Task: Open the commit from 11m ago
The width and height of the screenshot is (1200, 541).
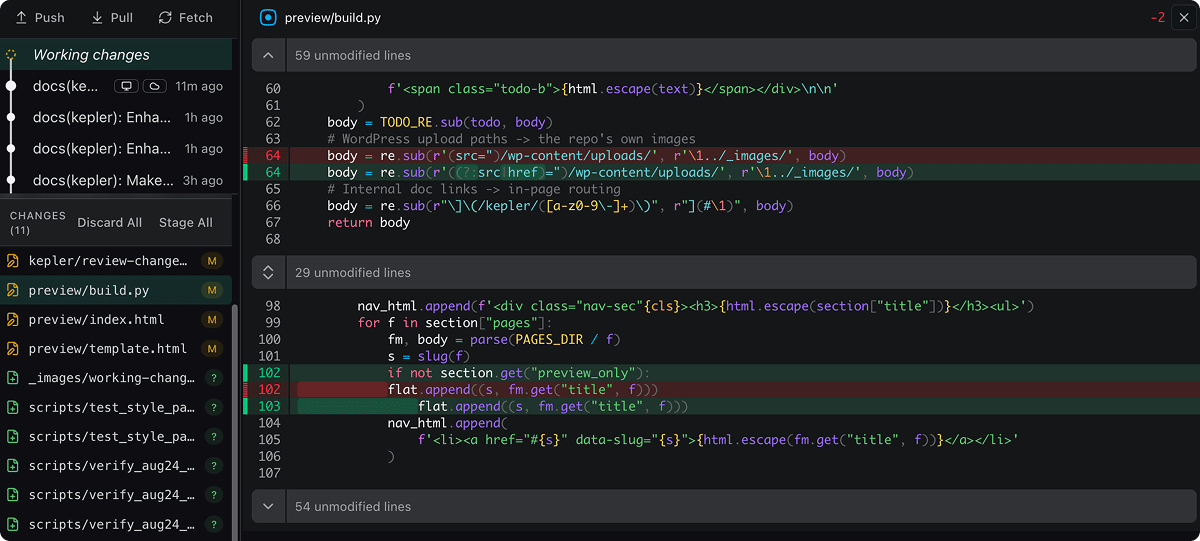Action: (x=116, y=86)
